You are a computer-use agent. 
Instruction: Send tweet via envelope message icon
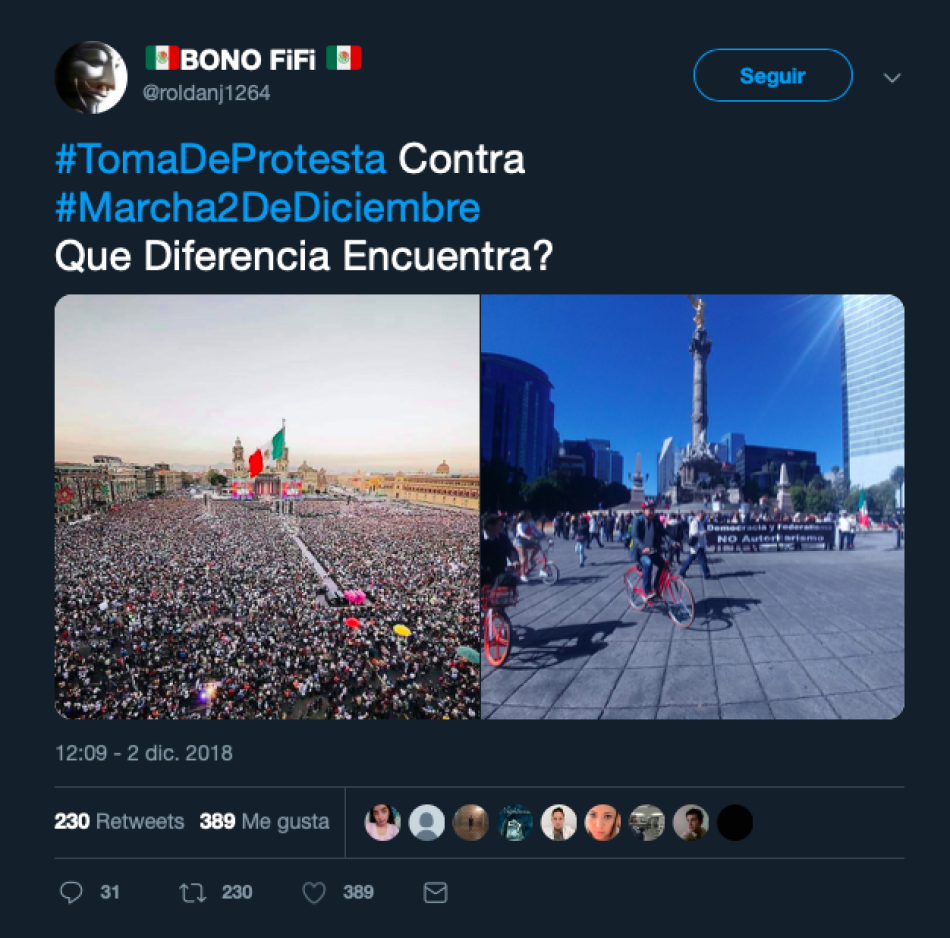point(435,893)
